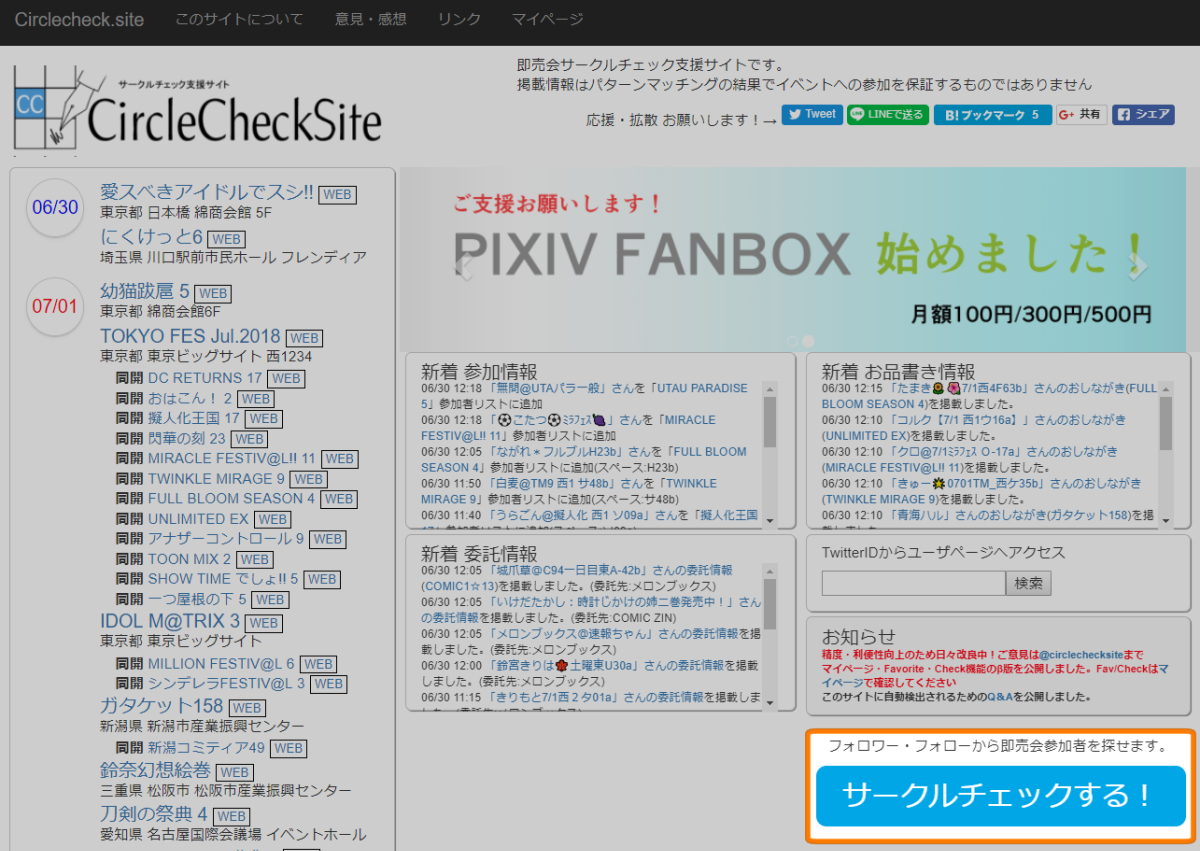Open WEB link beside 閃華の刻 23
1200x851 pixels.
click(249, 439)
